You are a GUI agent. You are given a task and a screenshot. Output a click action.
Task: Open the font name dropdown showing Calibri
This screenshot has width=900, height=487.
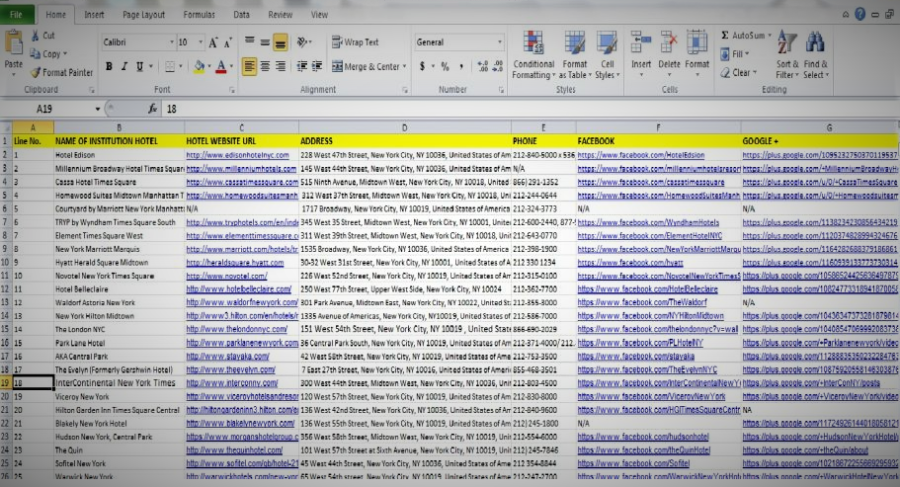tap(172, 42)
